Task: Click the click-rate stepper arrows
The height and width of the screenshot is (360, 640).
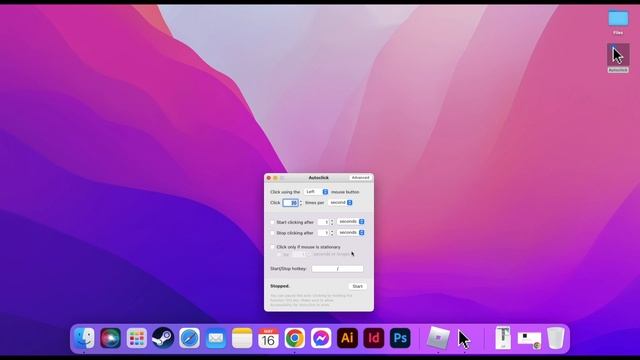Action: click(x=301, y=203)
